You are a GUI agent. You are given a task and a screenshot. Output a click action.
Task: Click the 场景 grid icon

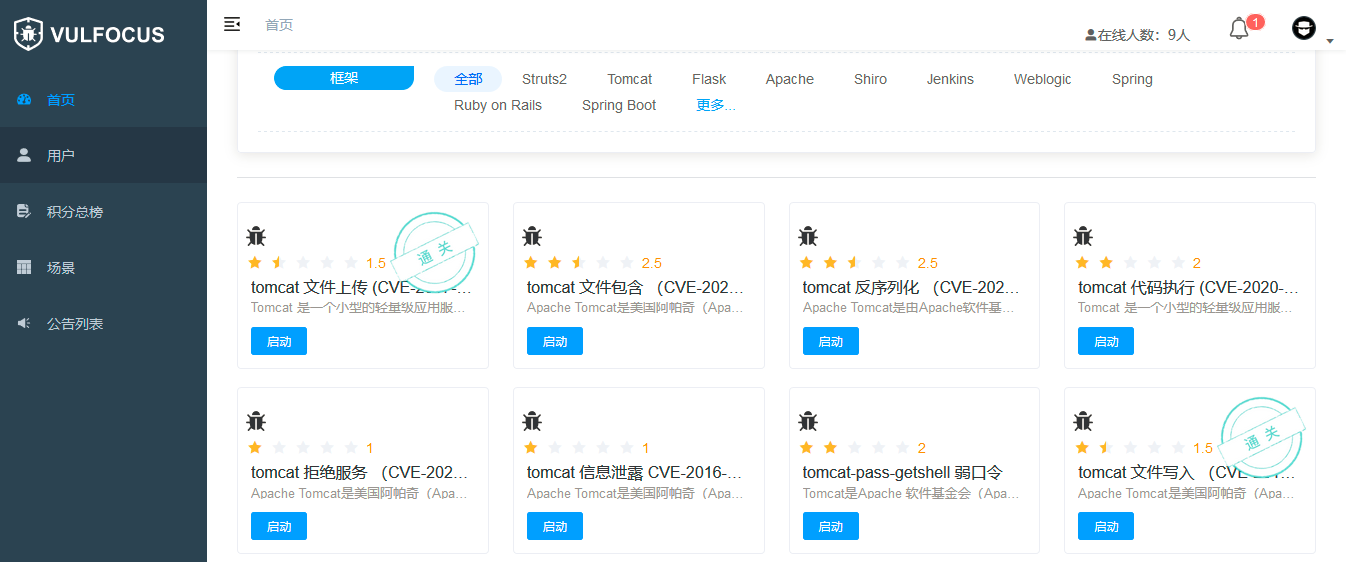25,267
